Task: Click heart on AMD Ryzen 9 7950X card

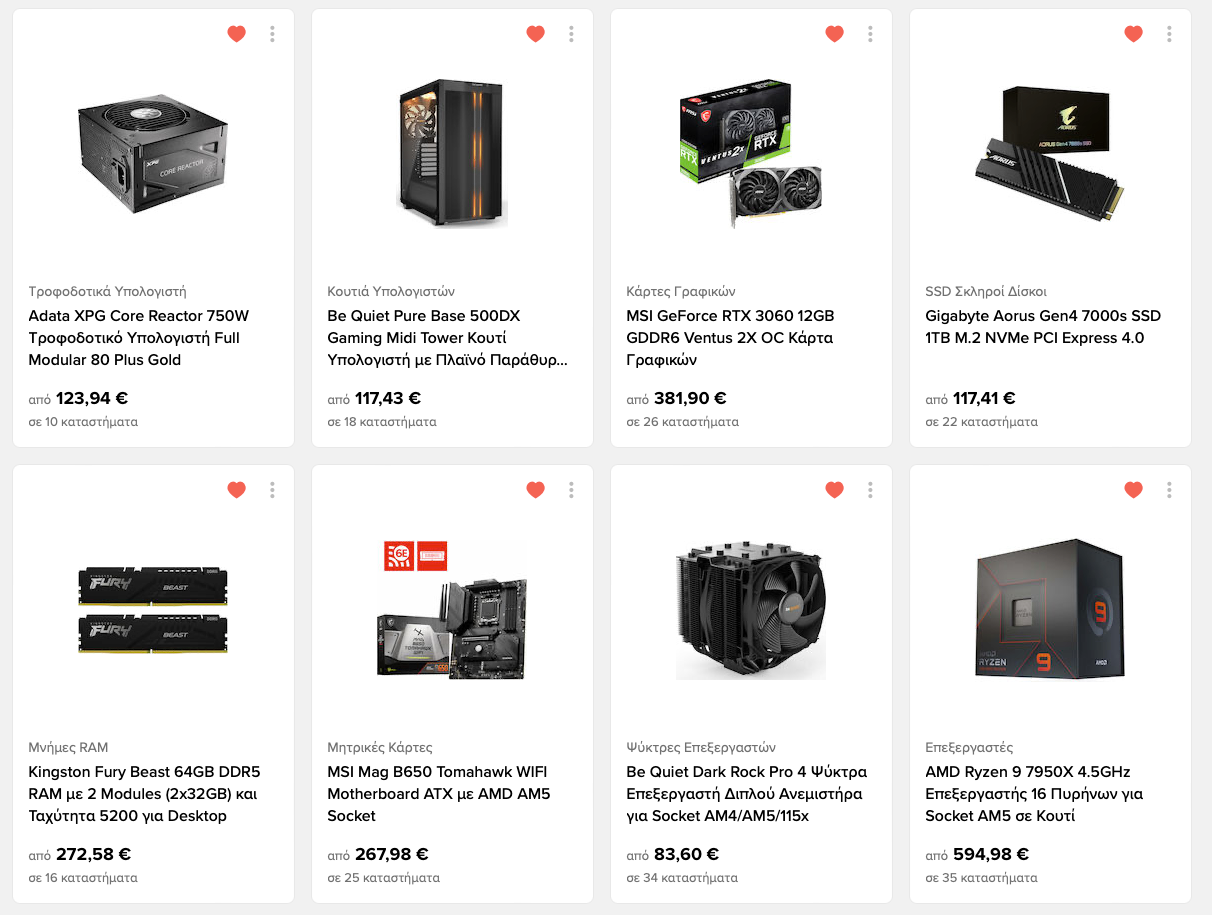Action: tap(1133, 490)
